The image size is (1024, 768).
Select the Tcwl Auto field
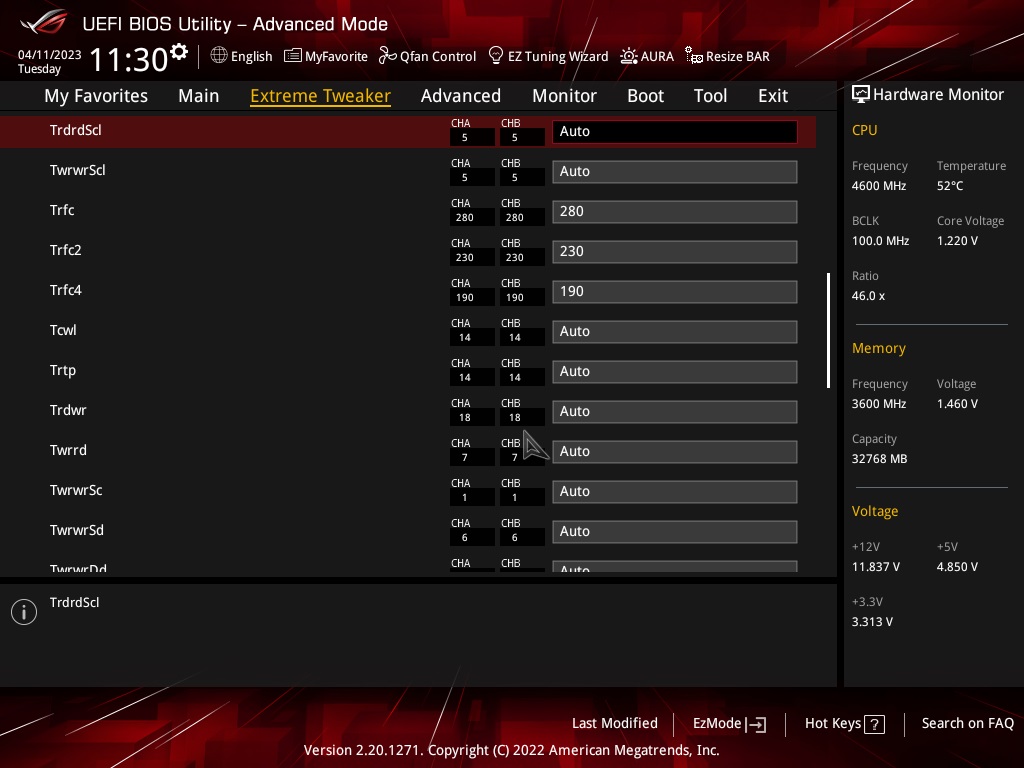click(x=675, y=332)
